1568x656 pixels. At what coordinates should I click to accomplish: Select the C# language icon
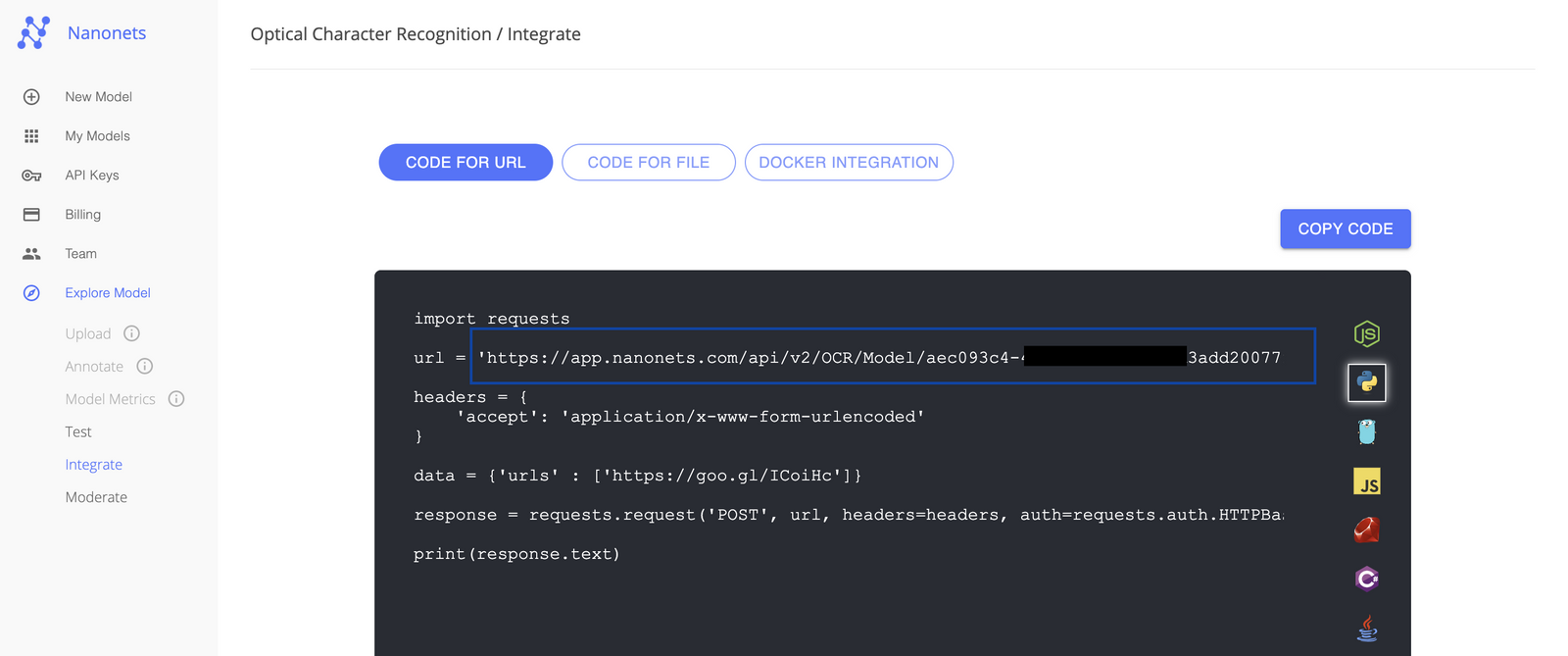click(1366, 579)
